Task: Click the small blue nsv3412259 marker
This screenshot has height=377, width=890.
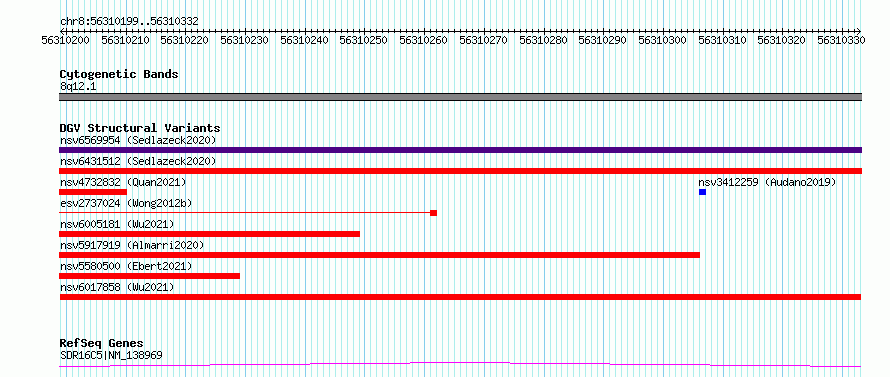Action: pyautogui.click(x=702, y=192)
